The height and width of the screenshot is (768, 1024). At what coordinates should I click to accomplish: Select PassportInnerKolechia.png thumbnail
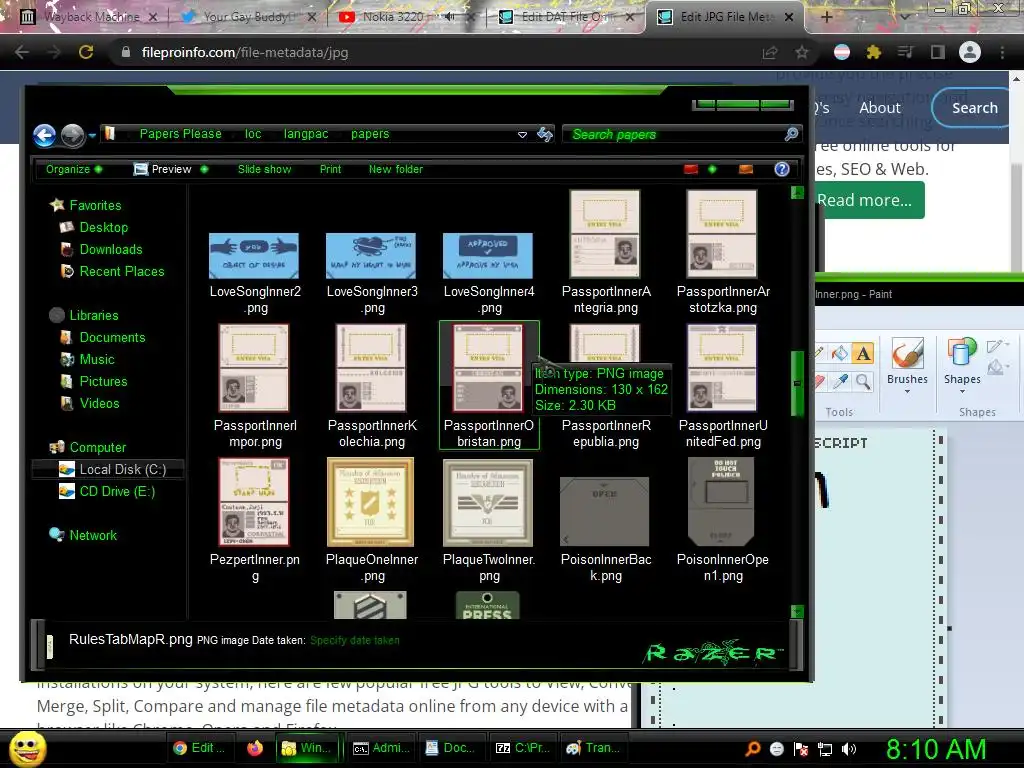point(371,368)
